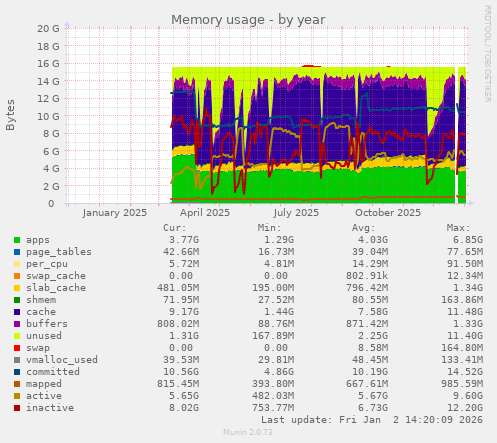497x443 pixels.
Task: Select the 'shmem' legend label
Action: (x=41, y=300)
